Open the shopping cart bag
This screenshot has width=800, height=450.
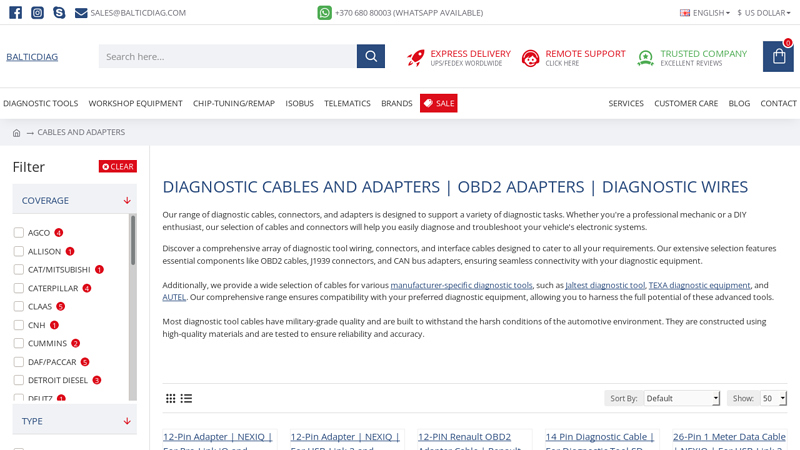click(778, 56)
